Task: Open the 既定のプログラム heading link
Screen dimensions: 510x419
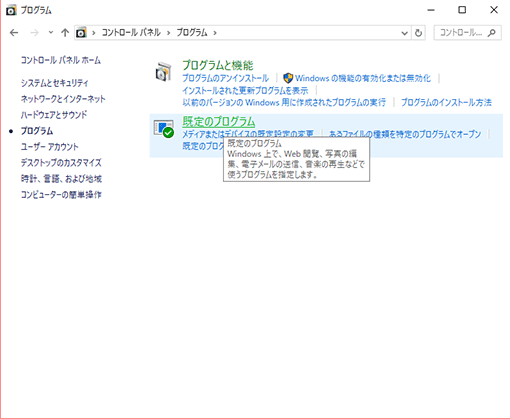Action: (x=219, y=122)
